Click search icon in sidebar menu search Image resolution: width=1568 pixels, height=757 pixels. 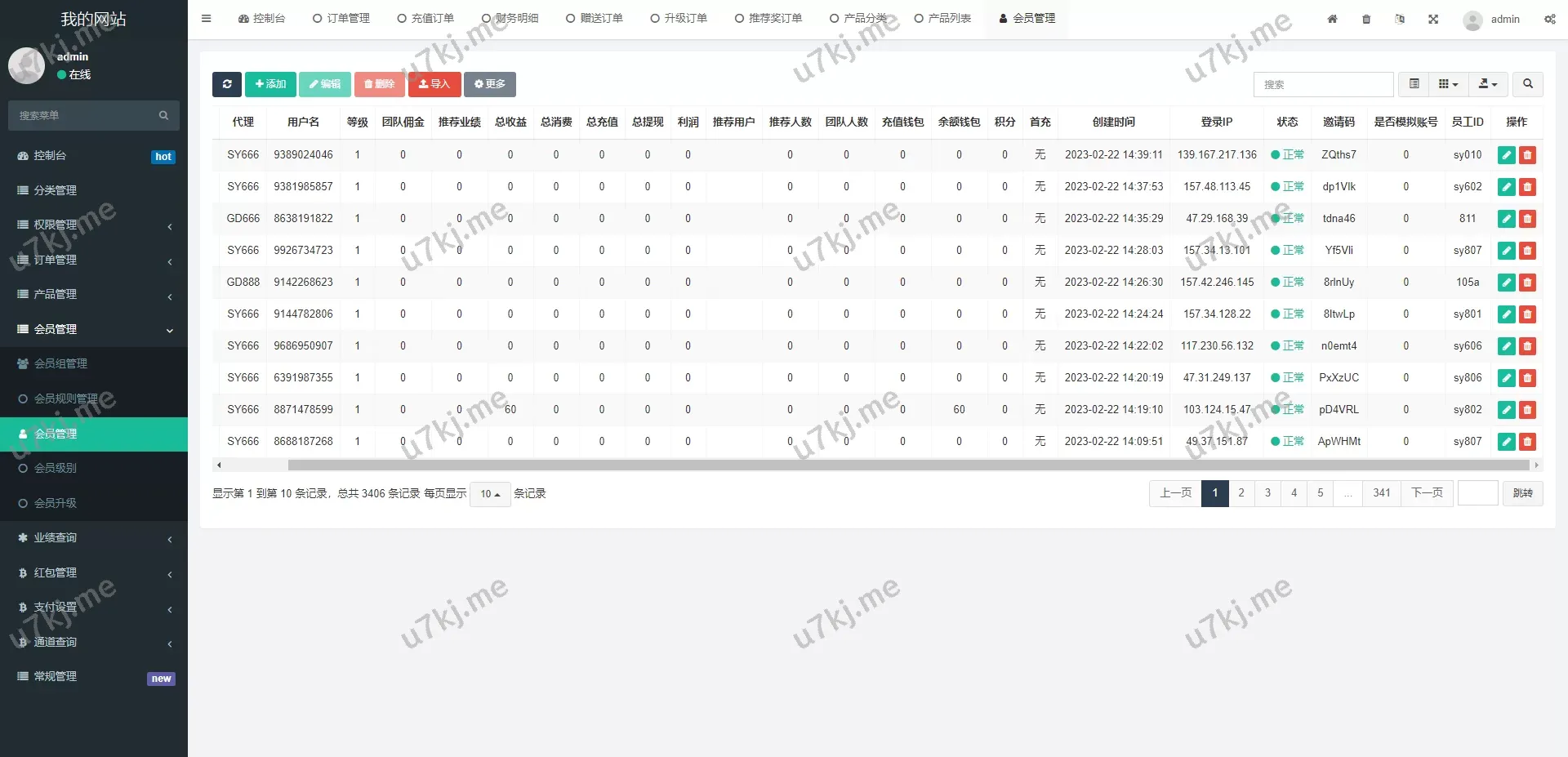tap(163, 116)
